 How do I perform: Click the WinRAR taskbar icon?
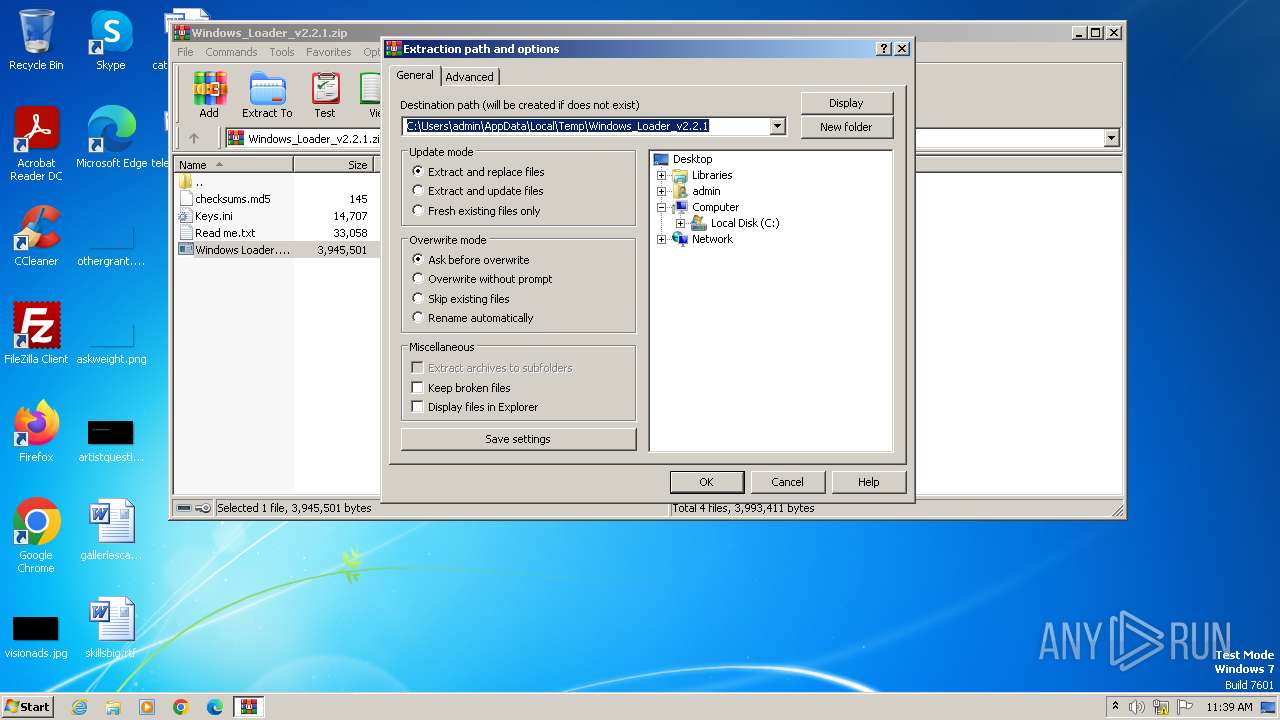249,707
